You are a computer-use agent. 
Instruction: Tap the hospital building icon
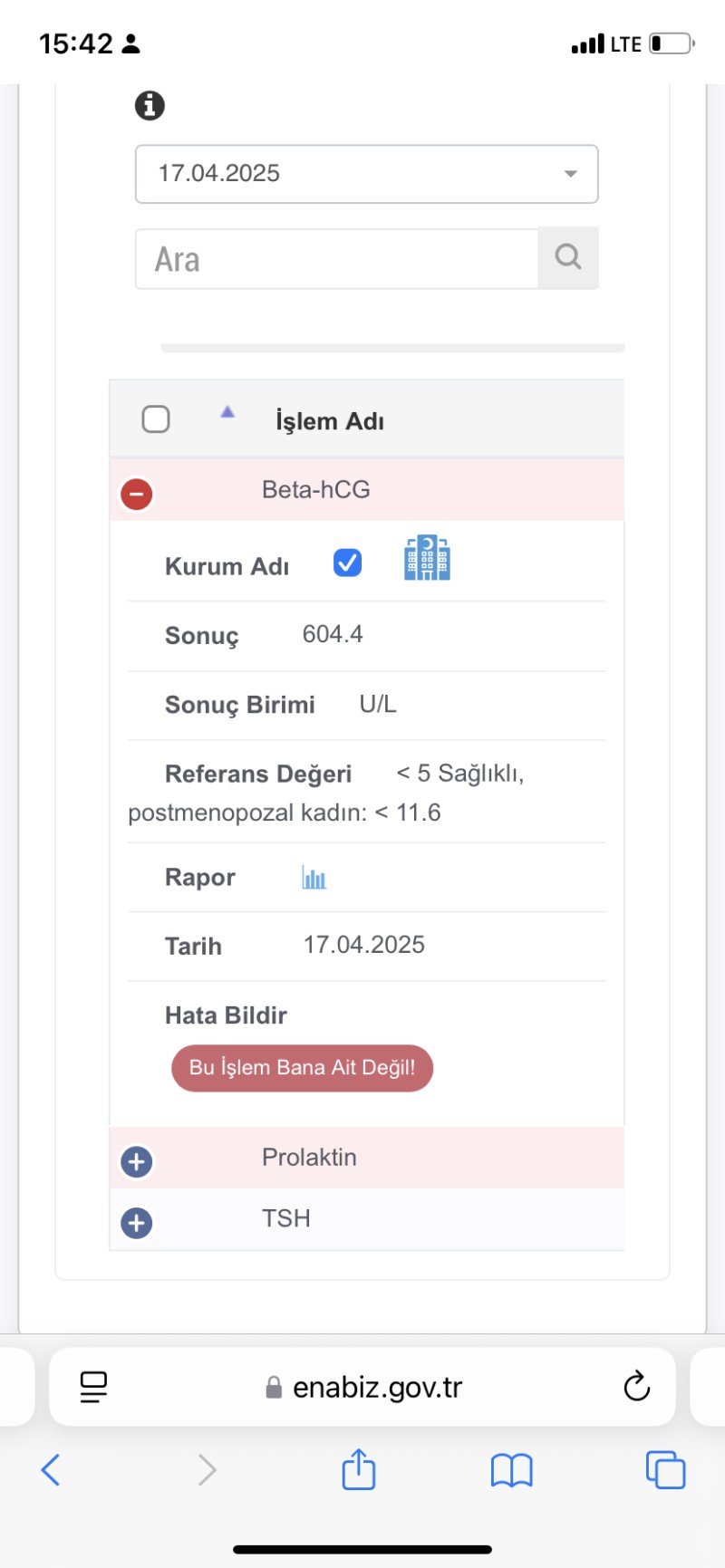(x=427, y=558)
